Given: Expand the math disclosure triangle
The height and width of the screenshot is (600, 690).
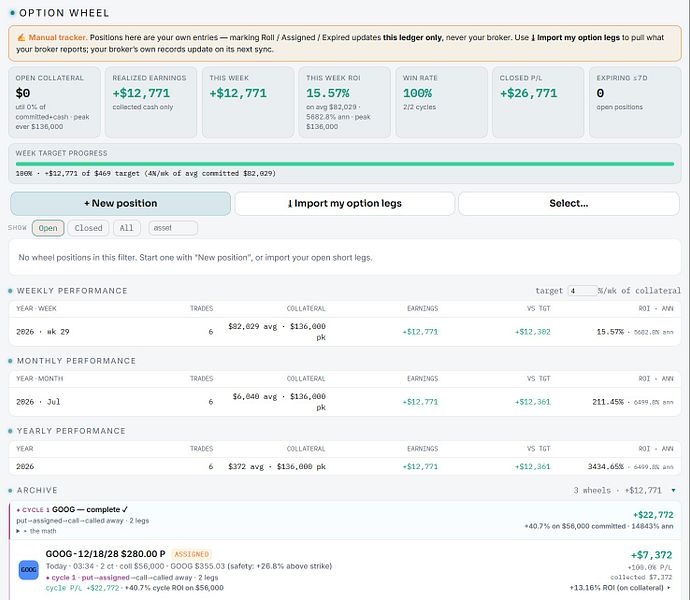Looking at the screenshot, I should click(18, 531).
